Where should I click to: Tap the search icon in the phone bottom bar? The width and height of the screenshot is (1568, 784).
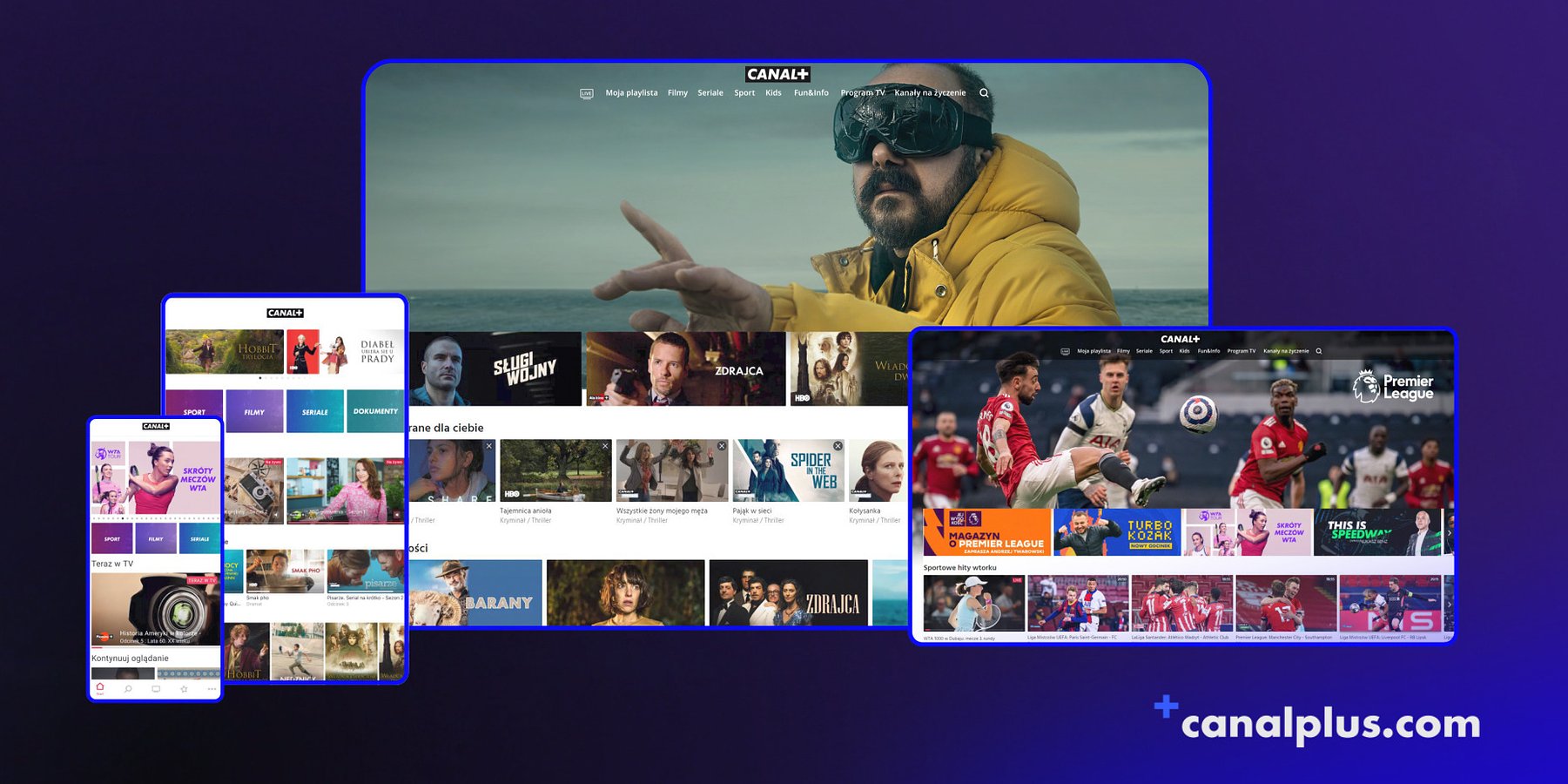[128, 689]
